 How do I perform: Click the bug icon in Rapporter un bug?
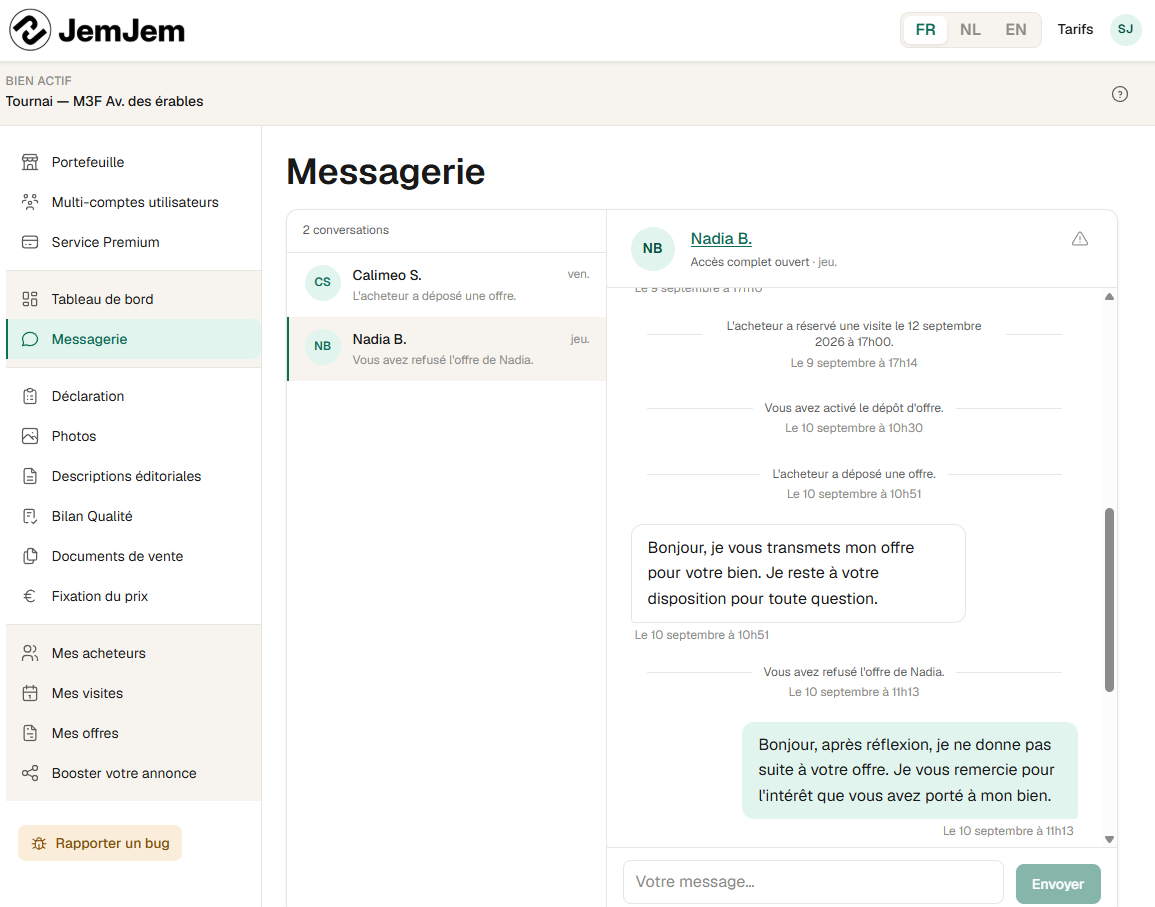[x=39, y=844]
